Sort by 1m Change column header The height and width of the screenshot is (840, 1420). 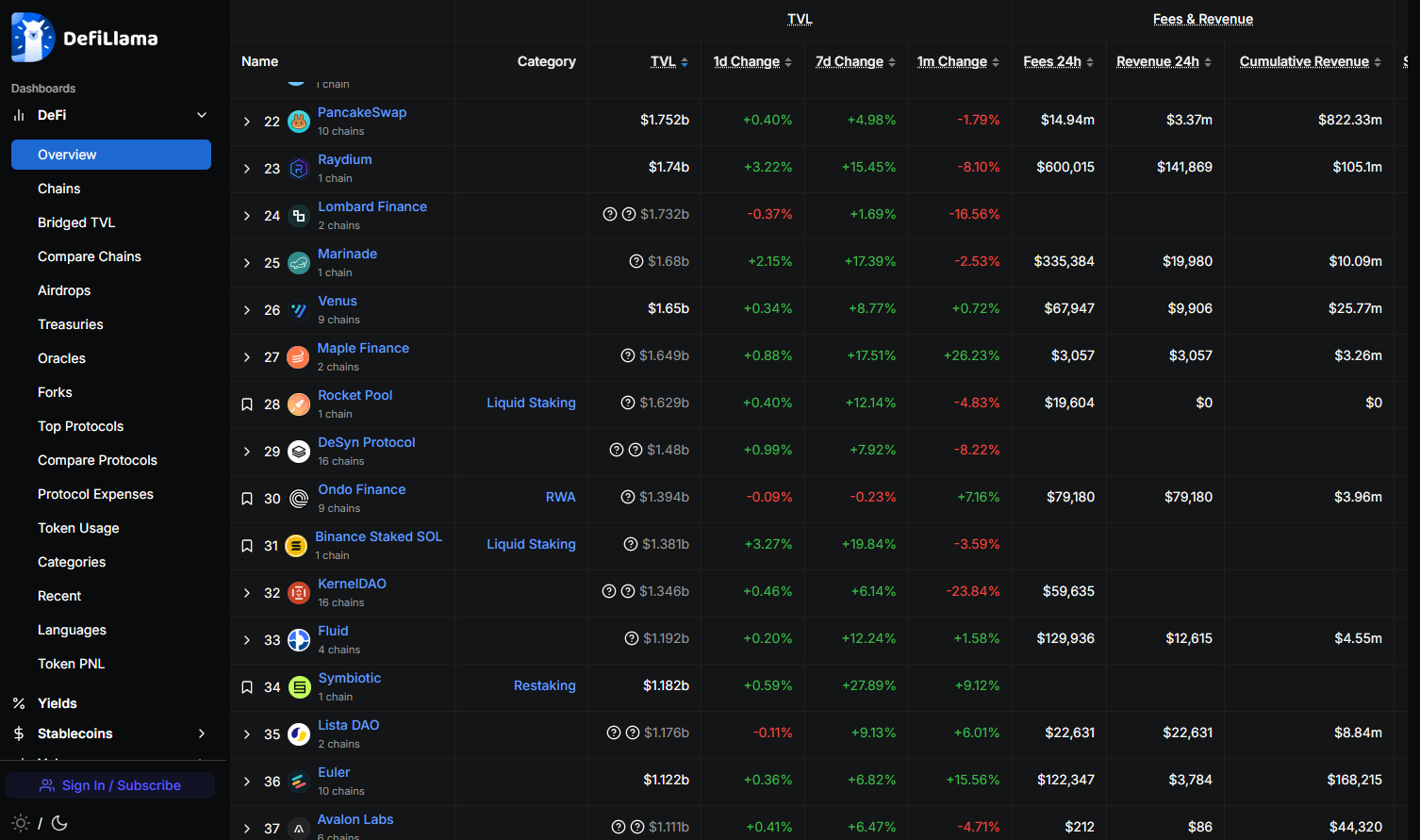pyautogui.click(x=958, y=61)
